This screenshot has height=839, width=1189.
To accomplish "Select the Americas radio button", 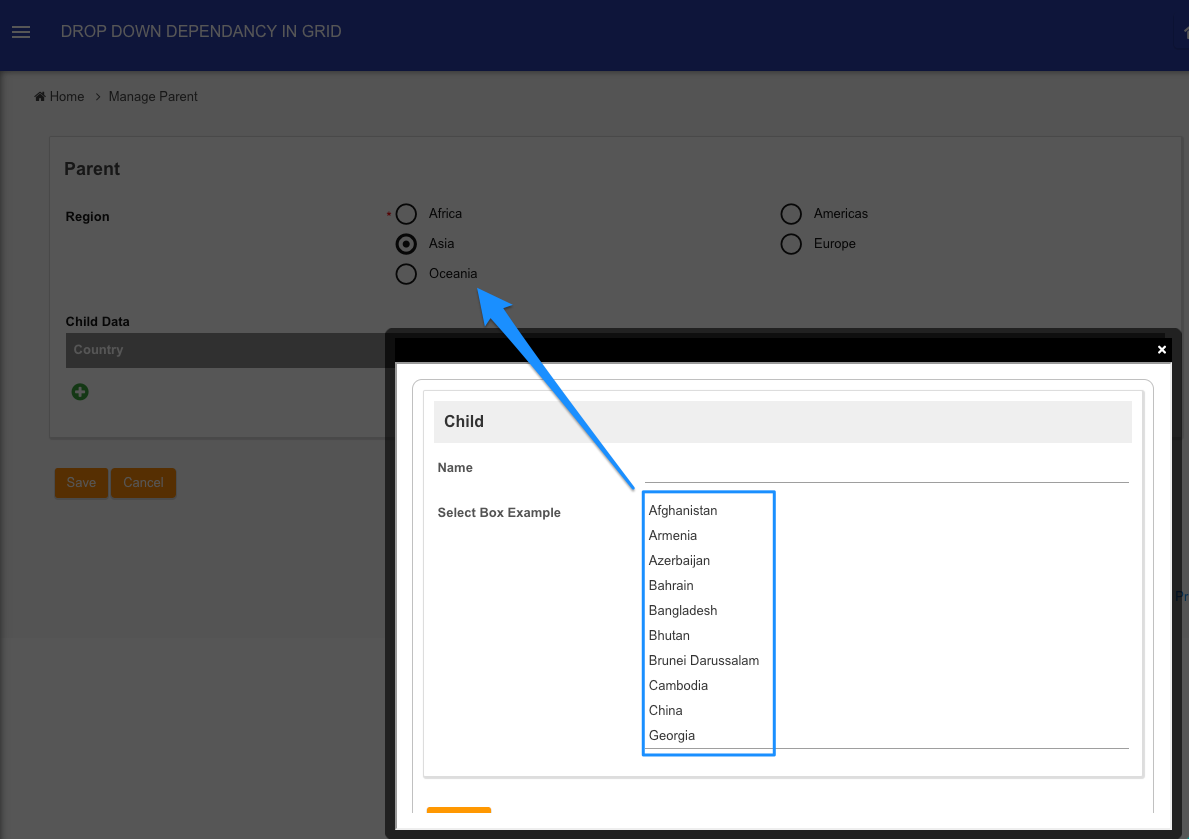I will tap(791, 214).
